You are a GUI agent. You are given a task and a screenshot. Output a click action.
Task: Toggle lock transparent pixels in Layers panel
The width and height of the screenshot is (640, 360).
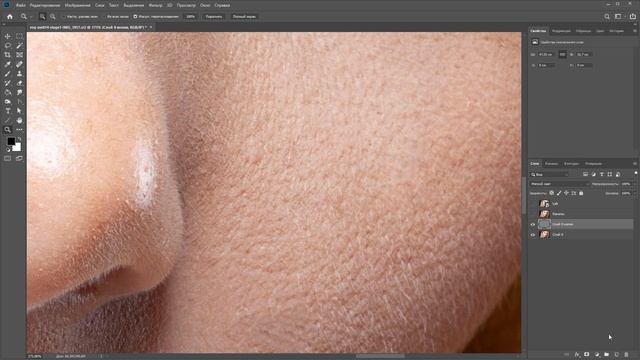coord(552,193)
